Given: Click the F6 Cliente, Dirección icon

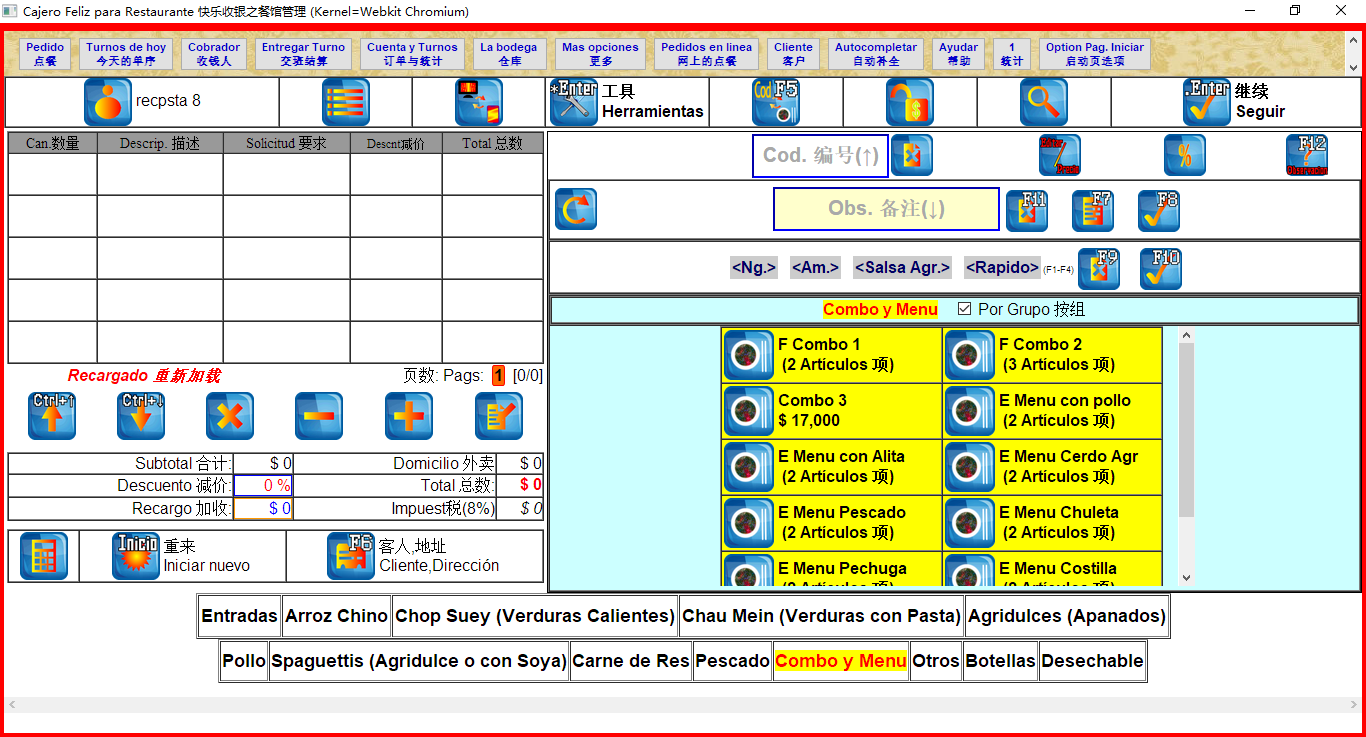Looking at the screenshot, I should point(351,556).
